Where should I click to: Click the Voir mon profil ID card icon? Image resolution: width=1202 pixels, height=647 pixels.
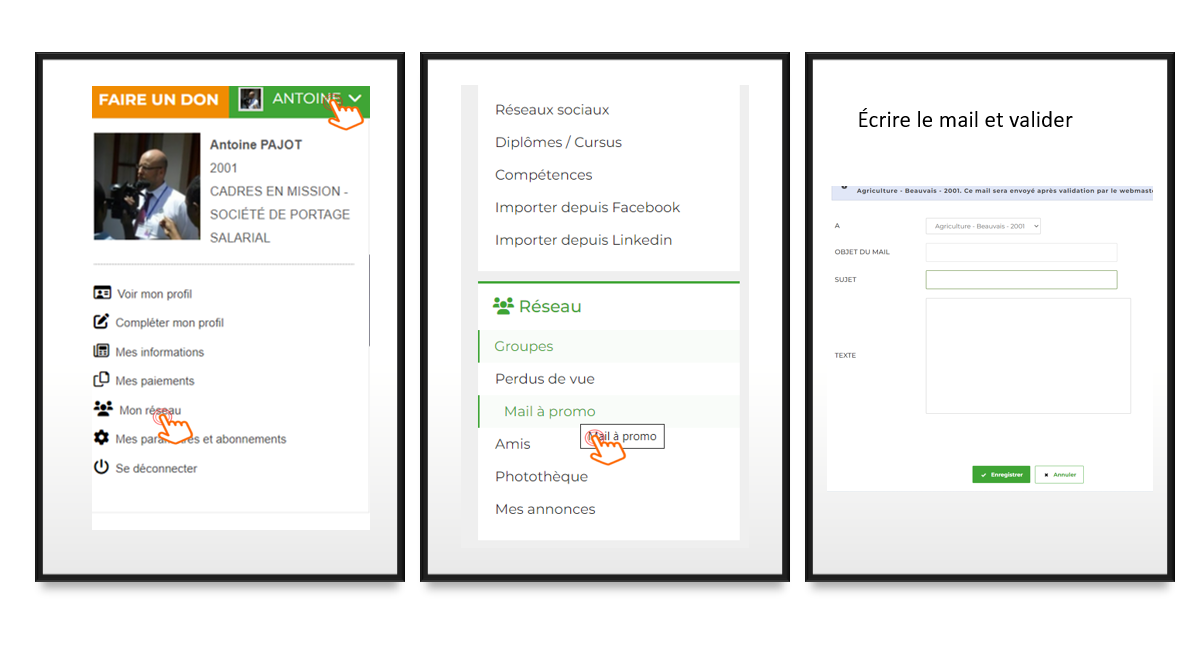point(101,294)
